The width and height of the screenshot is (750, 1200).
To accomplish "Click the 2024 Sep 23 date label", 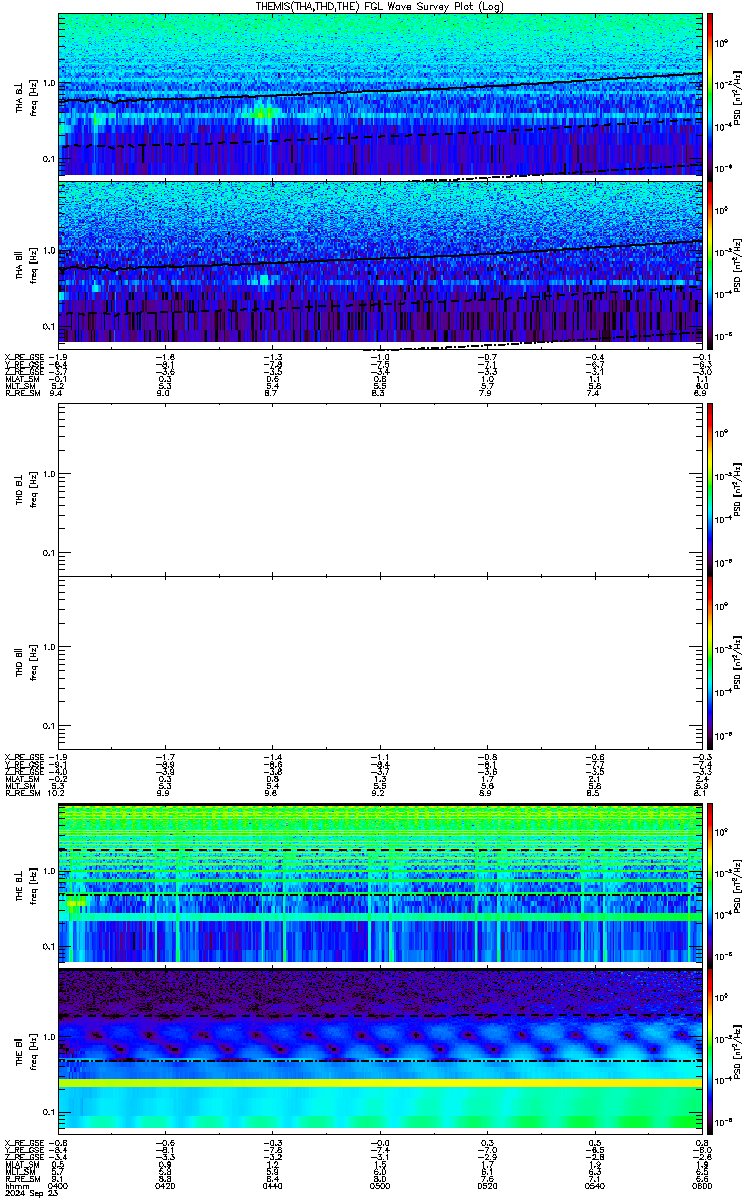I will pos(29,1194).
